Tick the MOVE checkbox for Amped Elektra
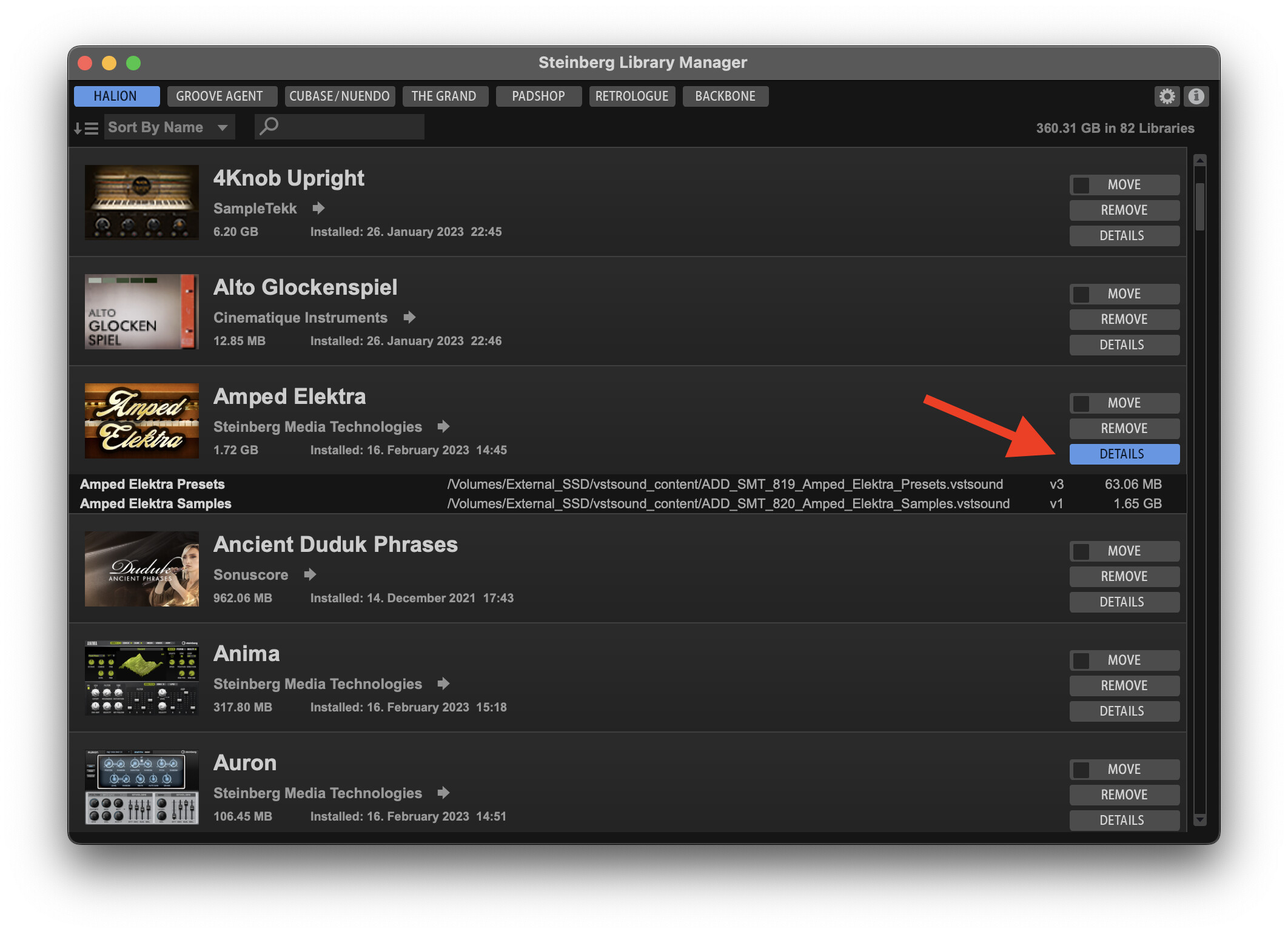The width and height of the screenshot is (1288, 934). 1081,403
